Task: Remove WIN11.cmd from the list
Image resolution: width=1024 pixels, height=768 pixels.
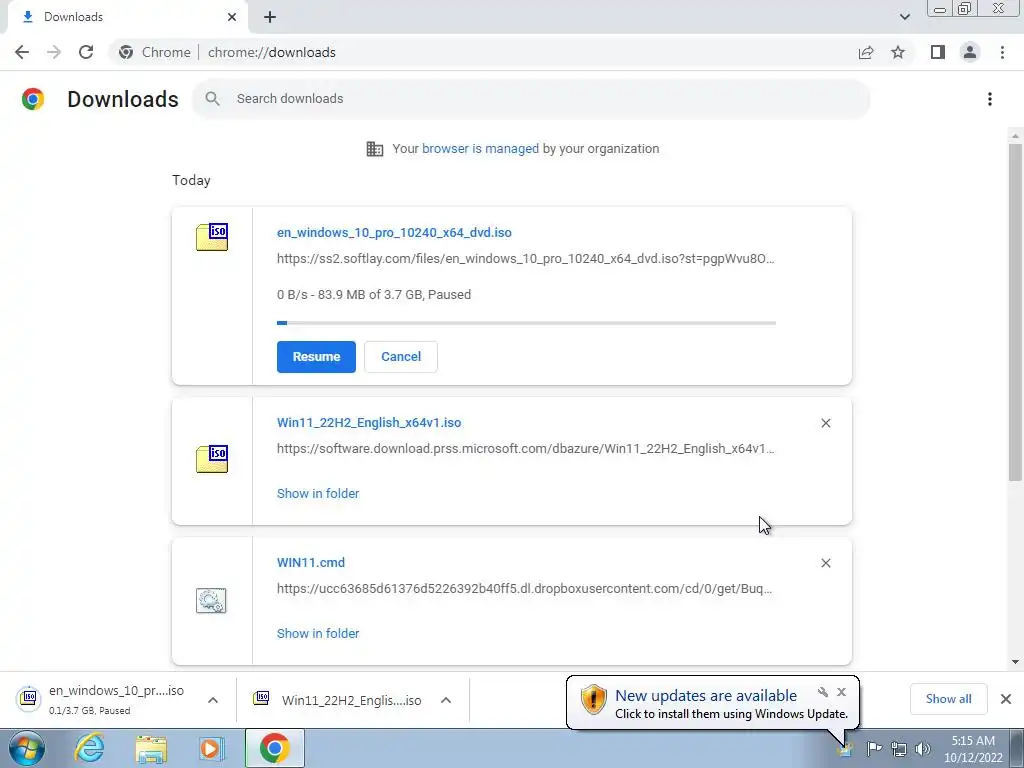Action: 825,563
